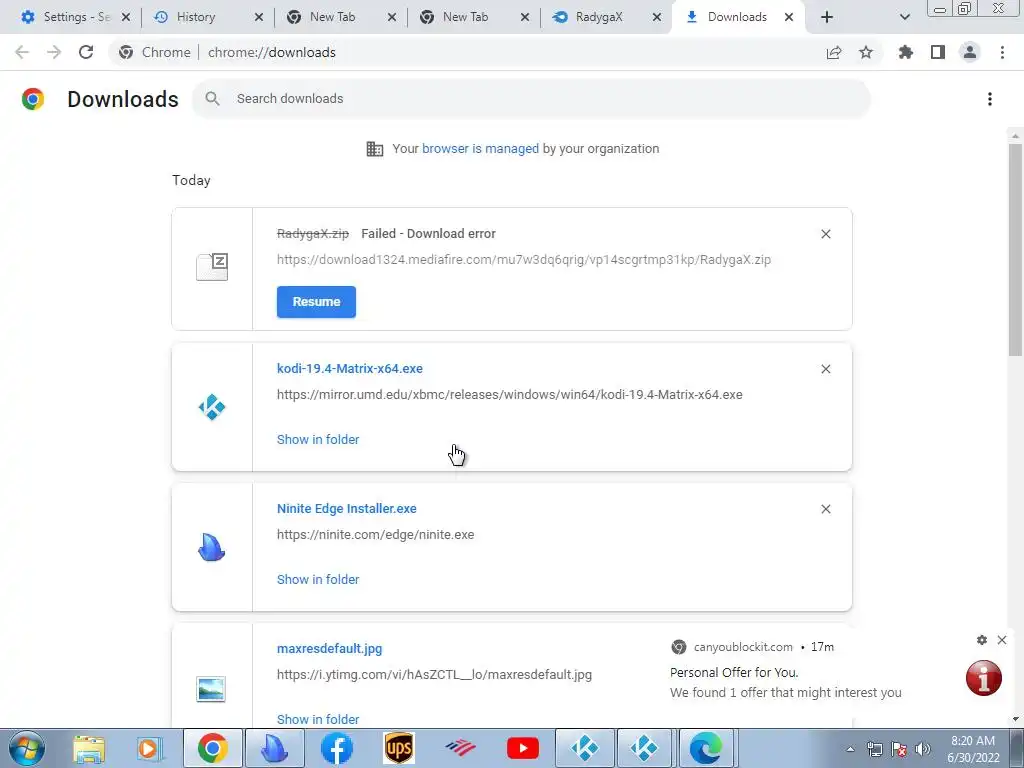Click the Chrome taskbar button
Viewport: 1024px width, 768px height.
click(x=212, y=748)
